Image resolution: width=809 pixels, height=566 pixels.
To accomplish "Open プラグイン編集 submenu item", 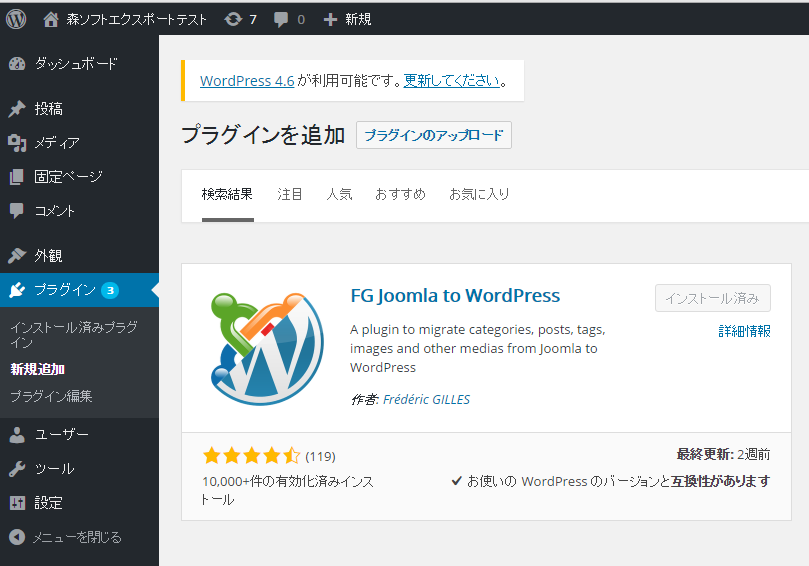I will (51, 396).
